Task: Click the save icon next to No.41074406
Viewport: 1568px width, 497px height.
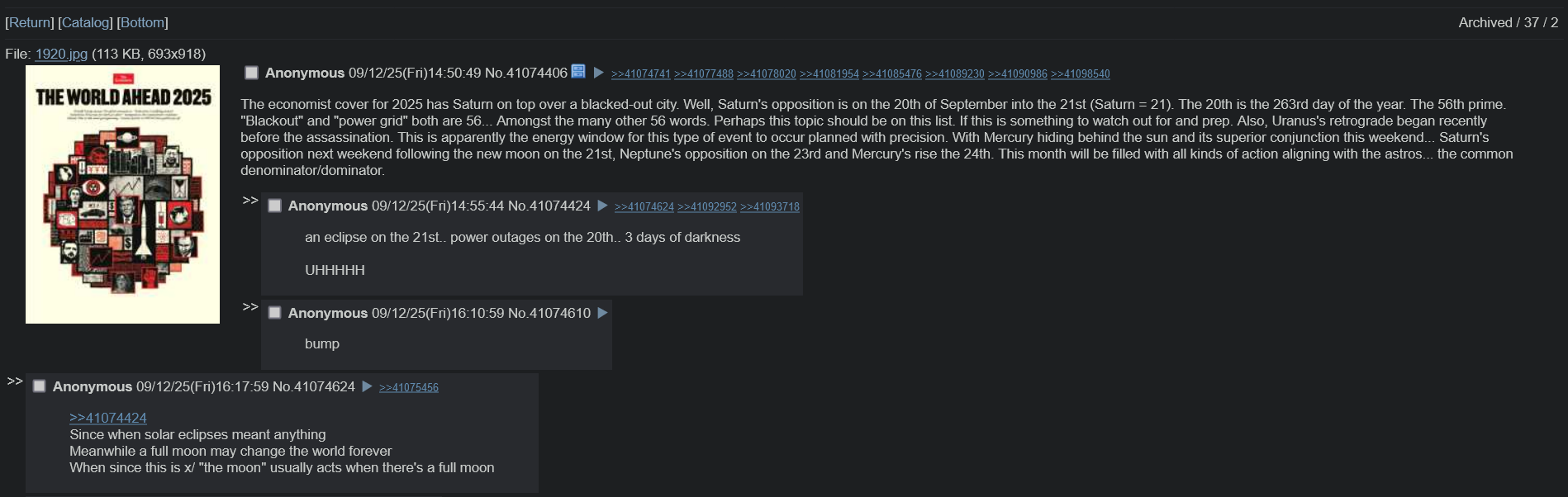Action: click(578, 72)
